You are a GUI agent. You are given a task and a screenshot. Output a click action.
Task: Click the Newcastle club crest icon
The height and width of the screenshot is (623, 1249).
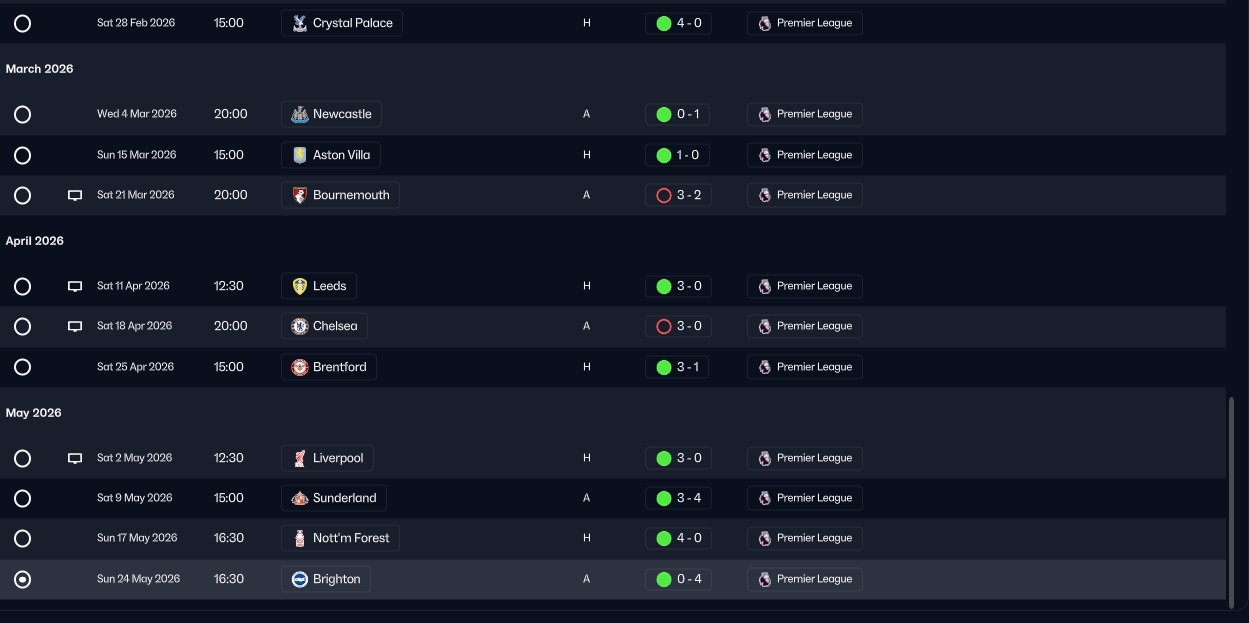pos(299,114)
